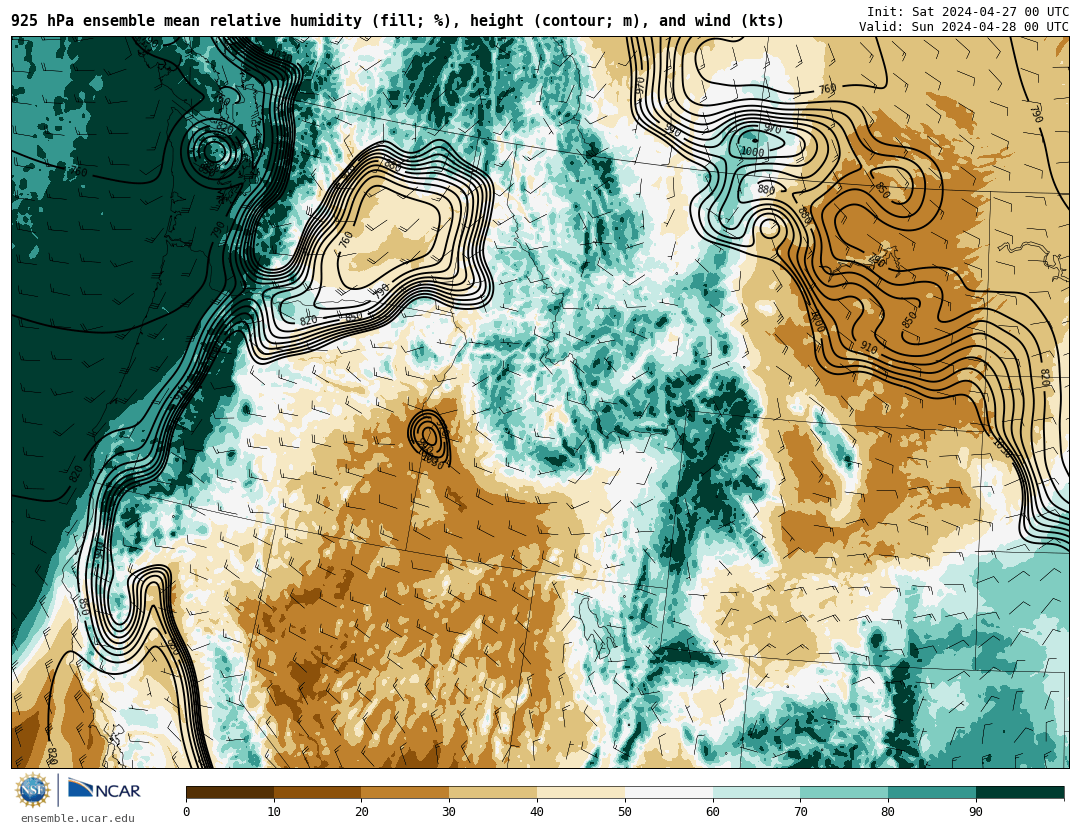This screenshot has height=831, width=1080.
Task: Click the colorbar tick label 30
Action: pos(449,812)
